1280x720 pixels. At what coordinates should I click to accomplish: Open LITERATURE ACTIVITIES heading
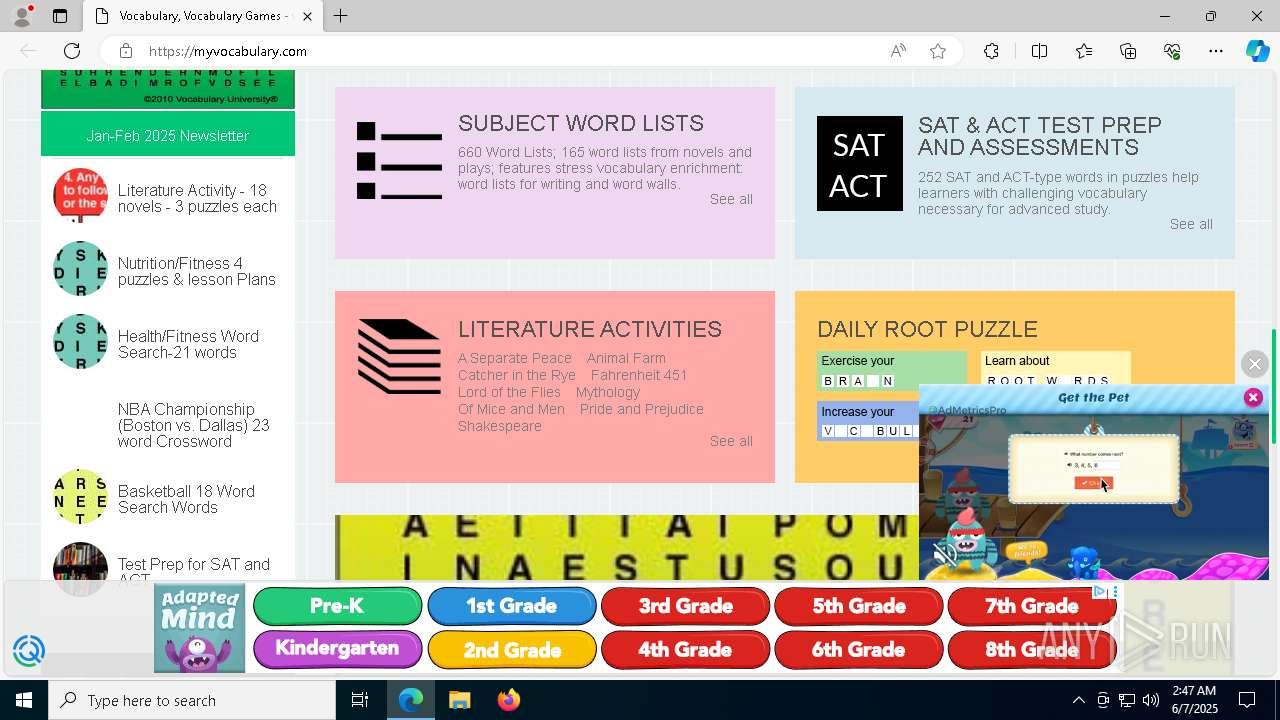coord(590,329)
